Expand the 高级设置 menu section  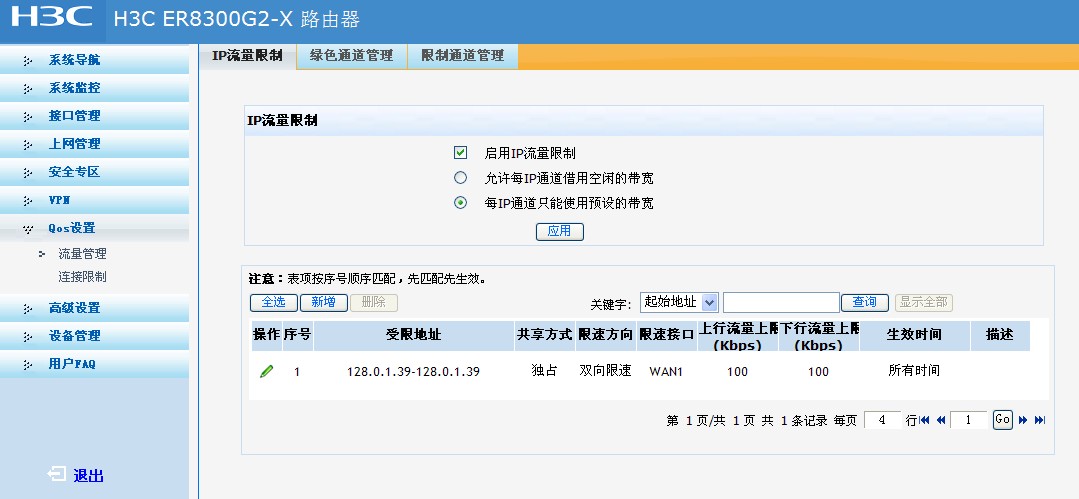pyautogui.click(x=74, y=308)
